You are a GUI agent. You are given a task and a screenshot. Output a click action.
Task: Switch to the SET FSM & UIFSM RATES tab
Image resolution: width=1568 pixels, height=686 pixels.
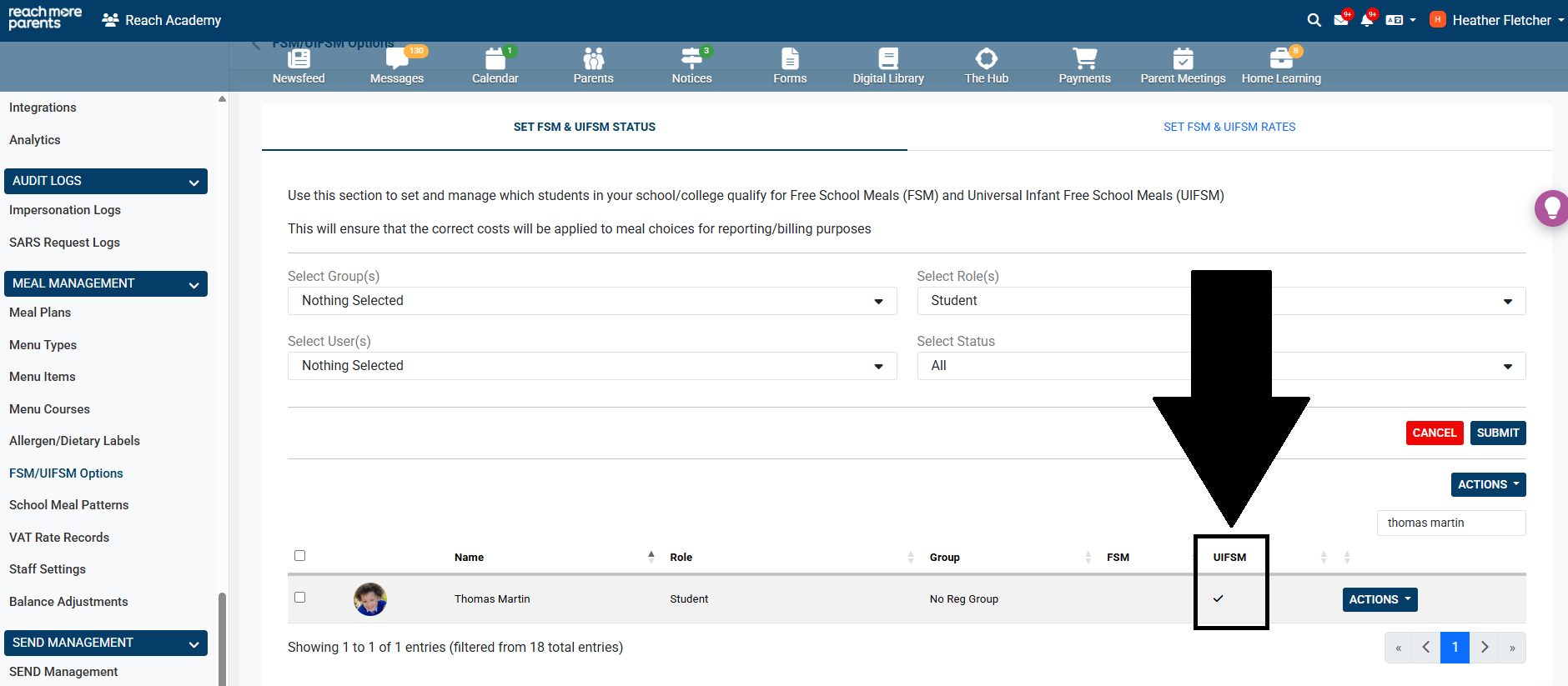[1229, 127]
